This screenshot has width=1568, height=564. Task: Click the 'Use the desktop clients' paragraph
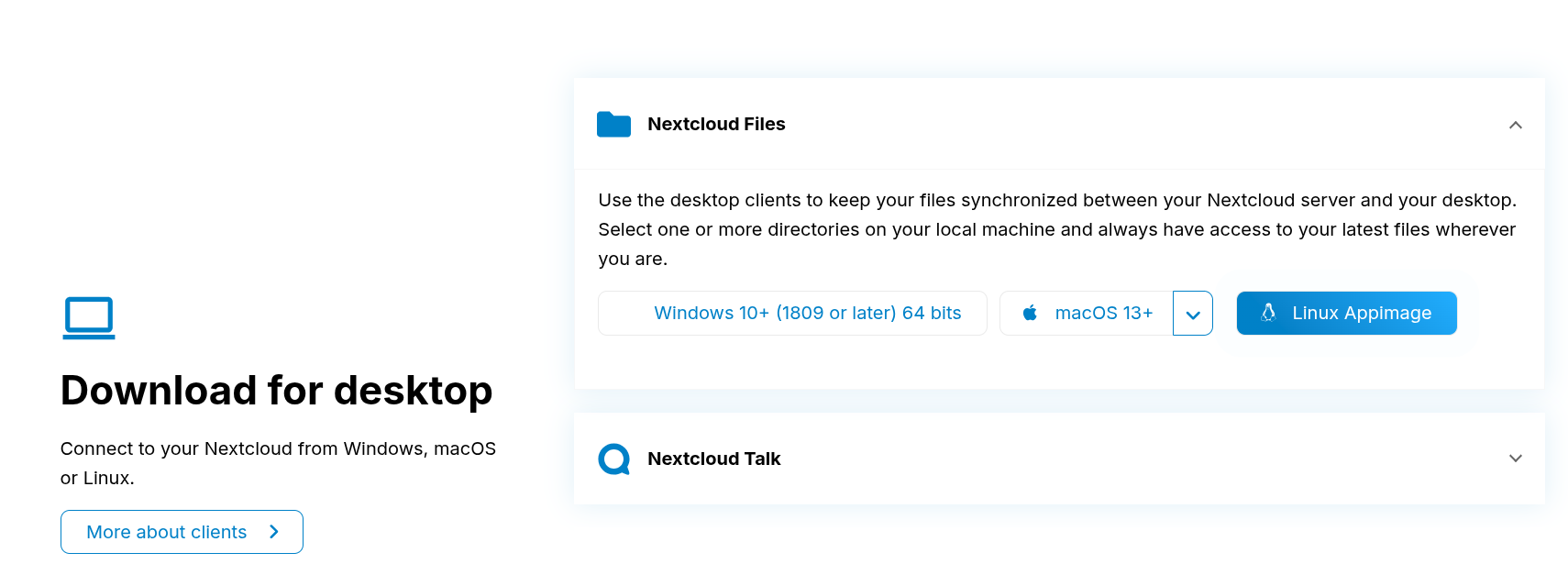pyautogui.click(x=1057, y=229)
